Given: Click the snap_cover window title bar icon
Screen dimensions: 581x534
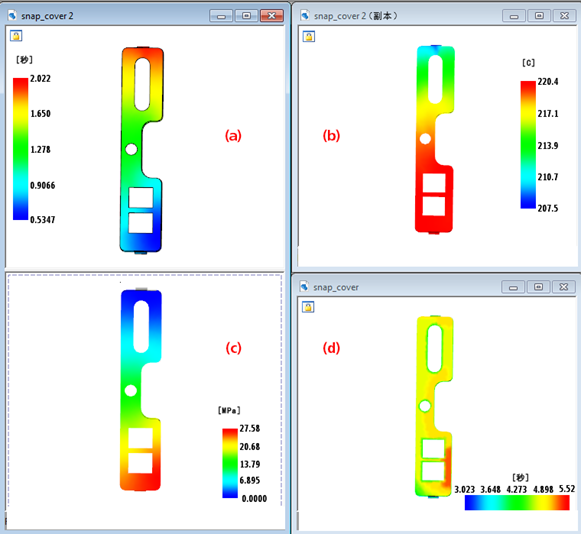Looking at the screenshot, I should click(x=304, y=286).
